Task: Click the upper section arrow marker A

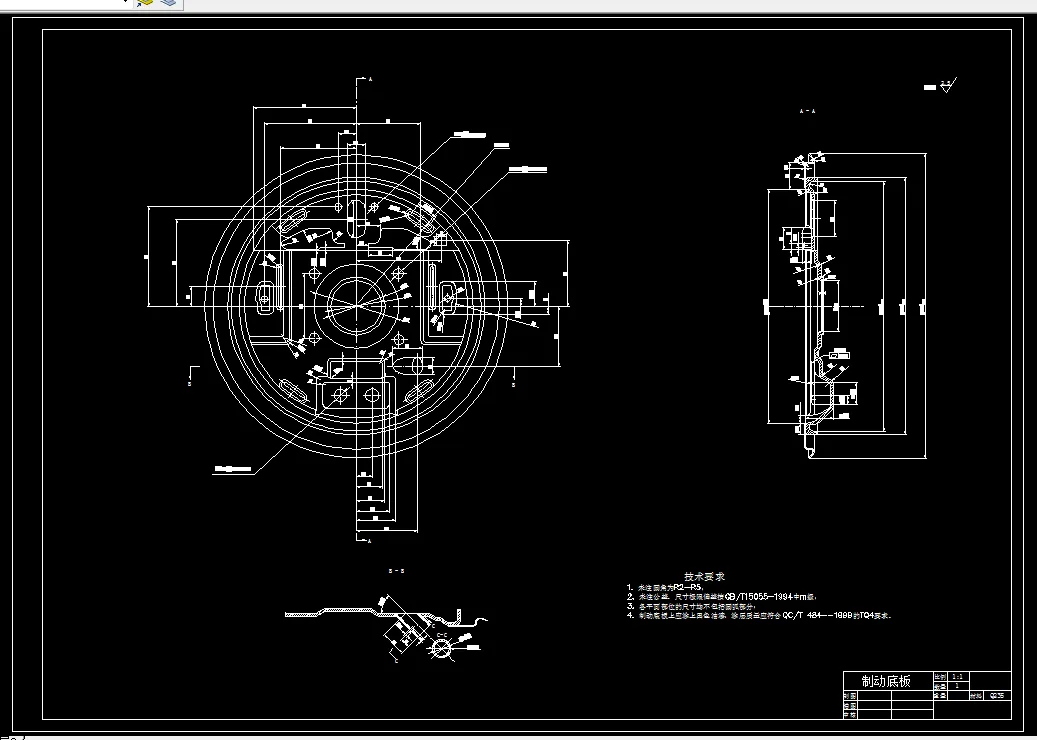Action: (x=364, y=80)
